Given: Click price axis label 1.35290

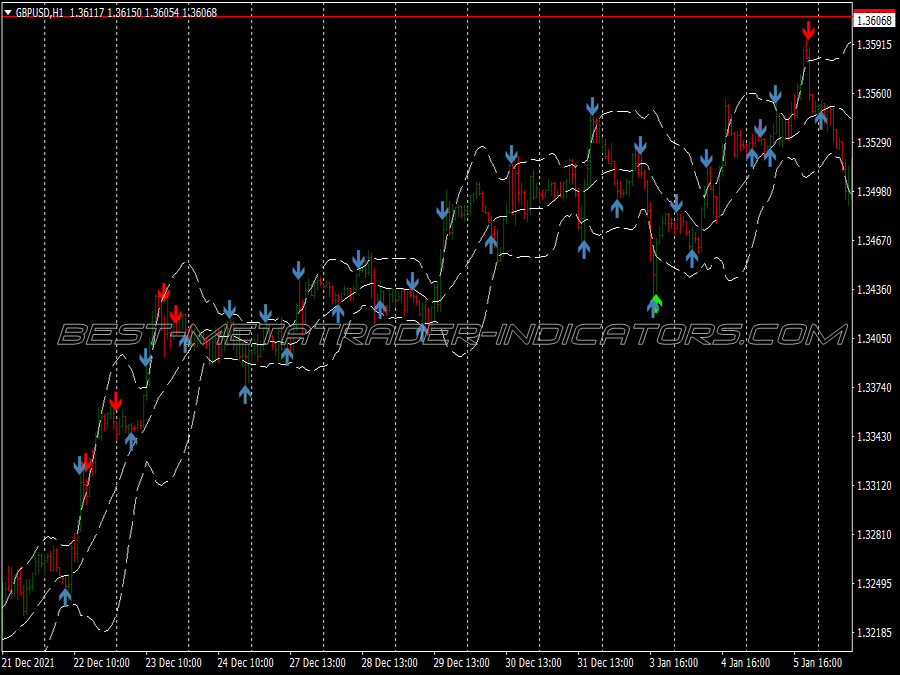Looking at the screenshot, I should click(x=874, y=142).
